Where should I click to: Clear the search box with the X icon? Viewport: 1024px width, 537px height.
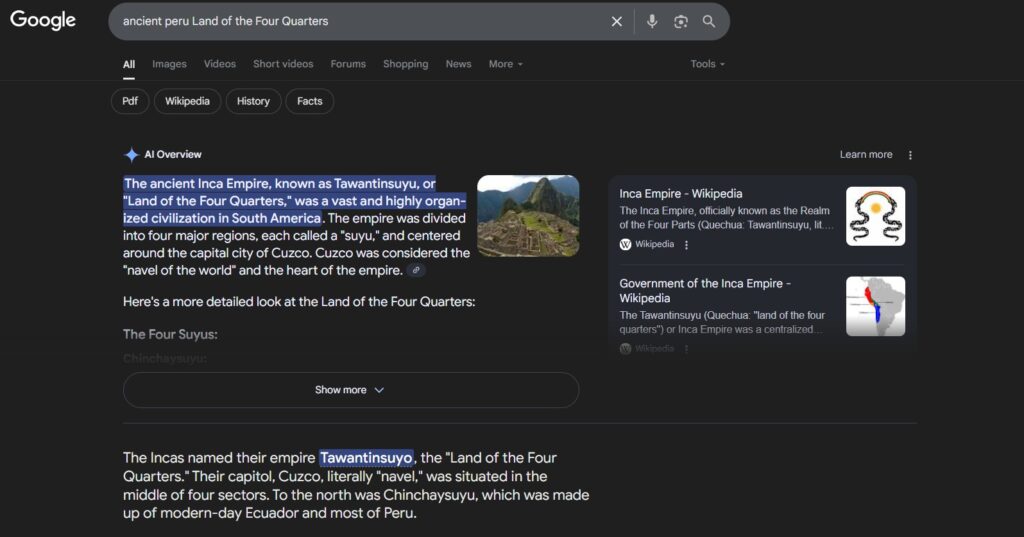pyautogui.click(x=617, y=21)
